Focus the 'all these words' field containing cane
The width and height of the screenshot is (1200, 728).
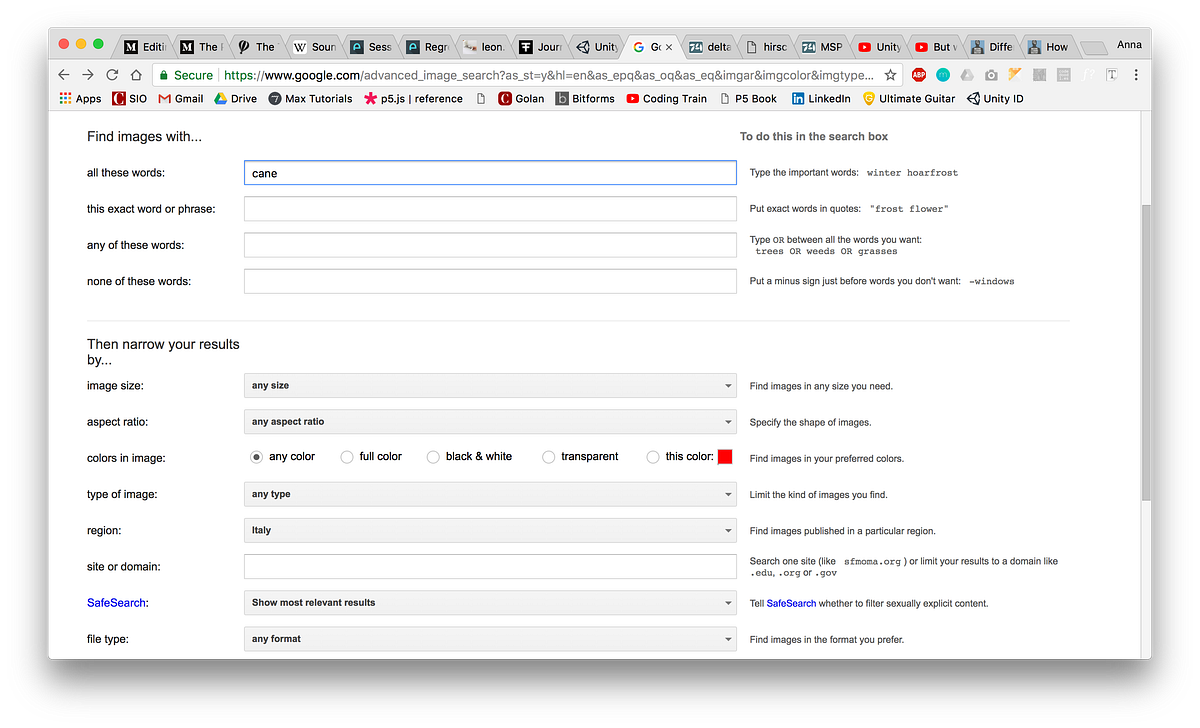pyautogui.click(x=490, y=173)
